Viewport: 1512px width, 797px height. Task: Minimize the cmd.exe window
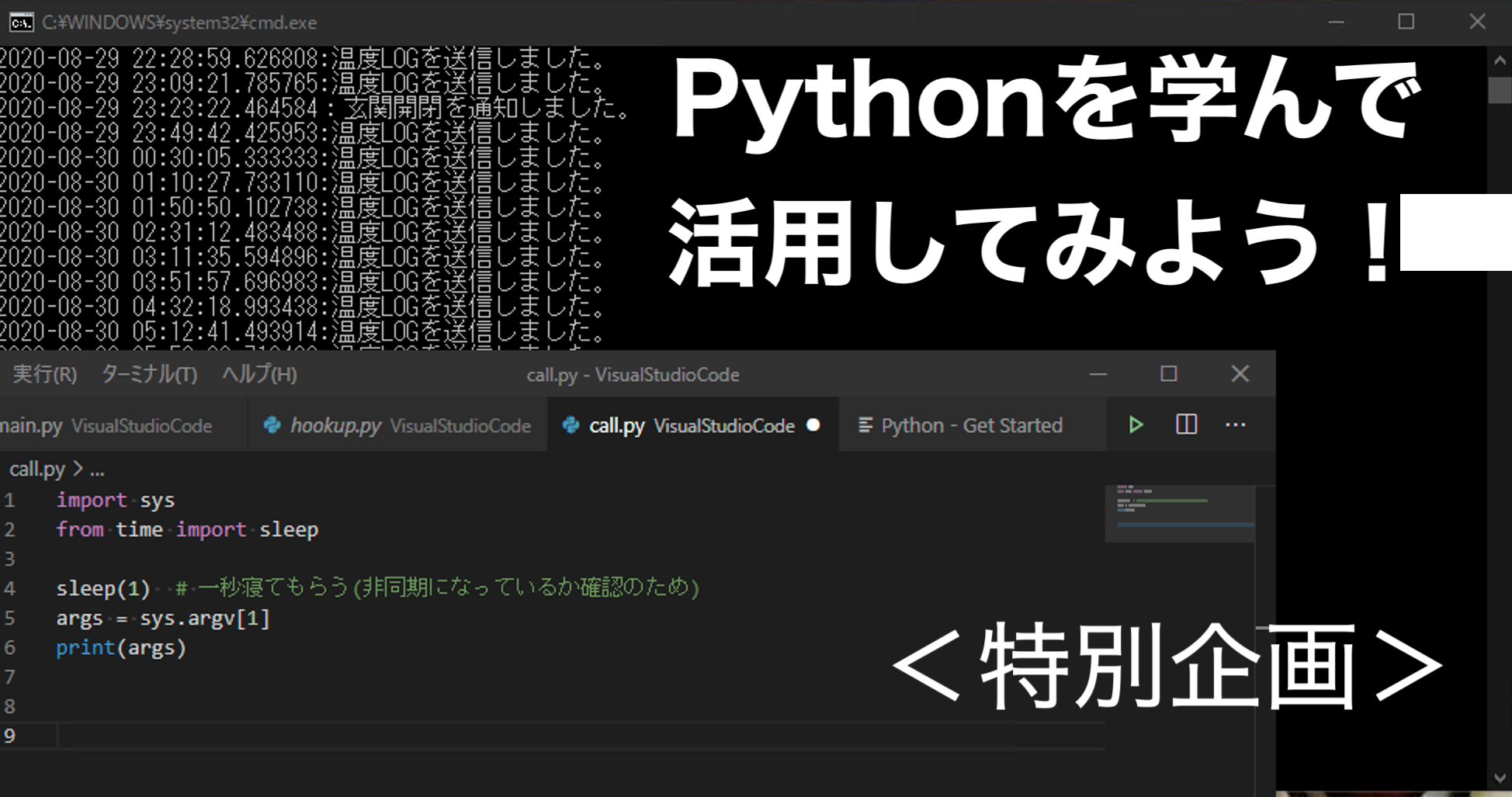point(1336,22)
